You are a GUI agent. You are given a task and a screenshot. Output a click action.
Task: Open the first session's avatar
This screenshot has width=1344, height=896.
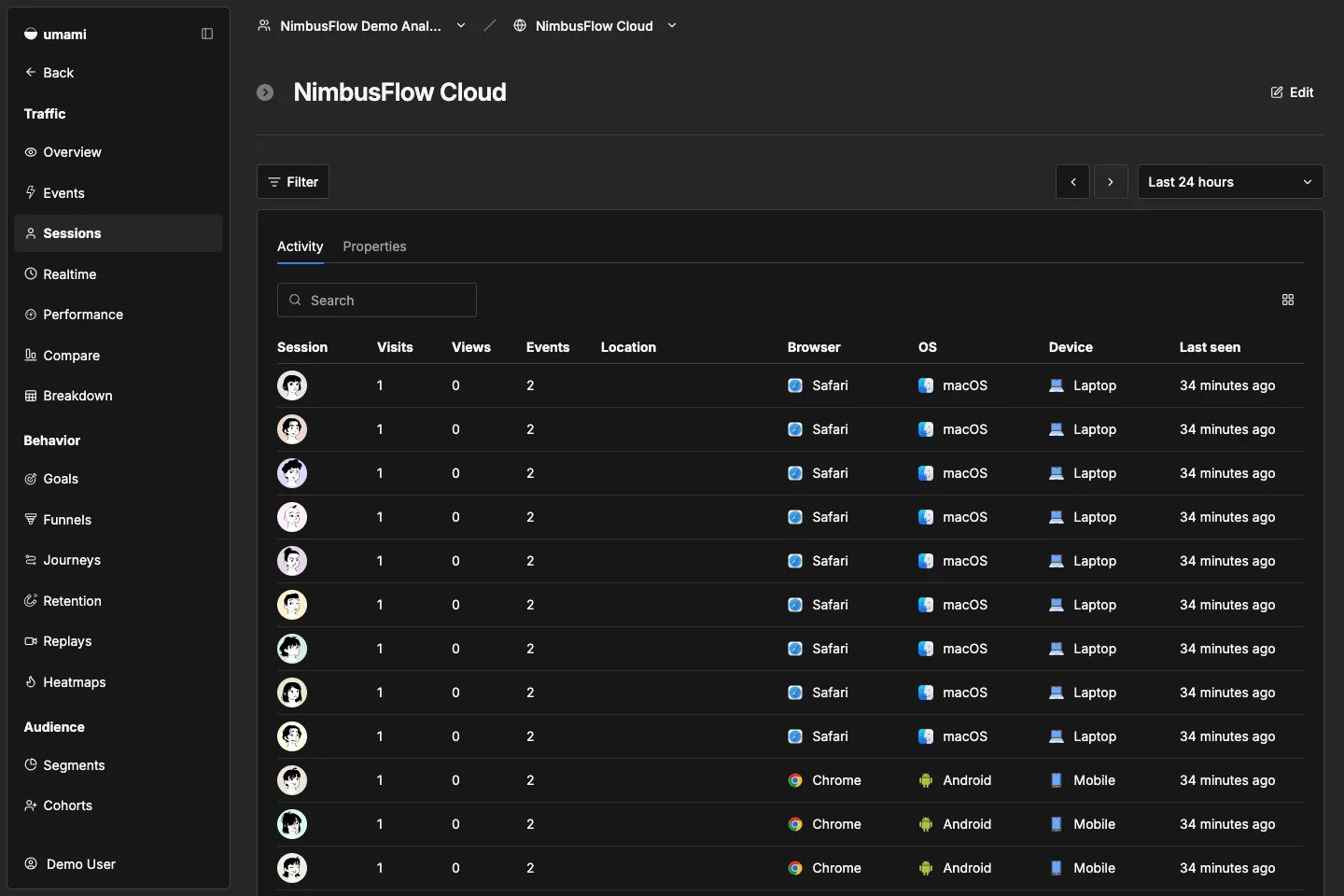(292, 385)
